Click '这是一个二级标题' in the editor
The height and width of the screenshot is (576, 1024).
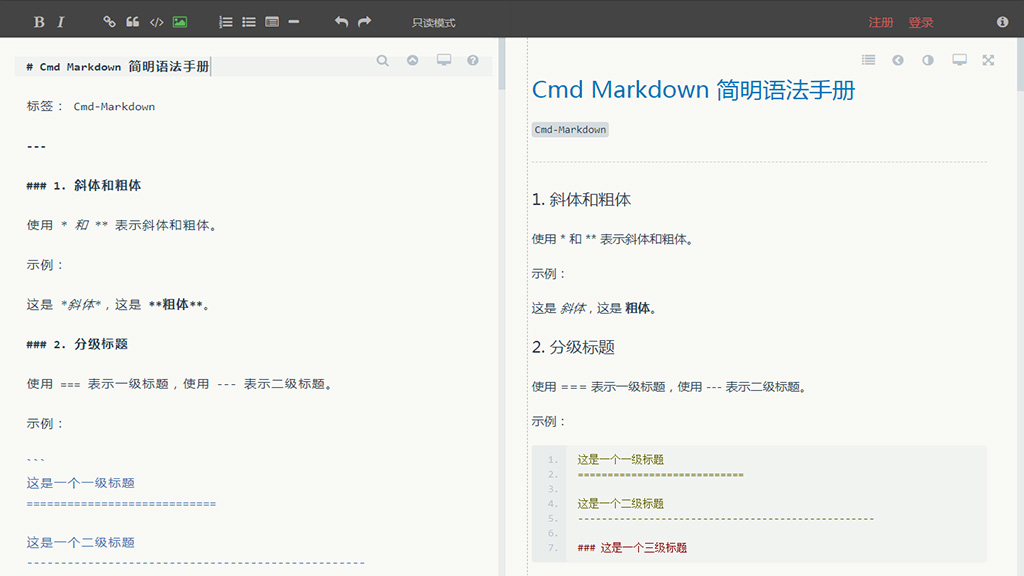point(80,542)
